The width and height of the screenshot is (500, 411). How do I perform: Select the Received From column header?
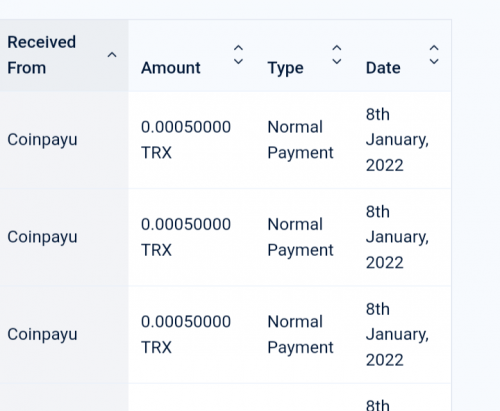coord(42,55)
